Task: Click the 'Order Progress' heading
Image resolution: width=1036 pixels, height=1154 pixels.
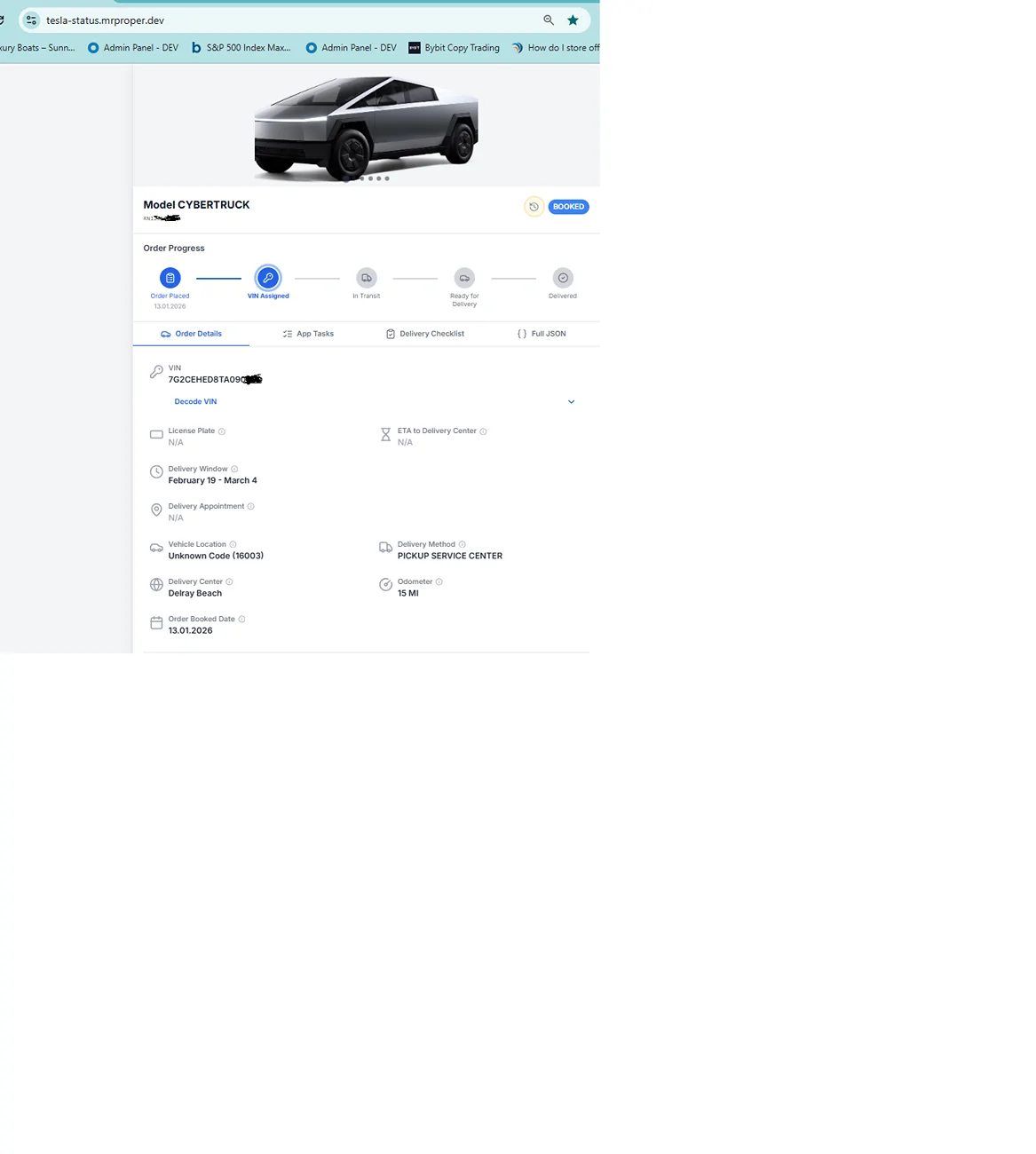Action: point(174,248)
